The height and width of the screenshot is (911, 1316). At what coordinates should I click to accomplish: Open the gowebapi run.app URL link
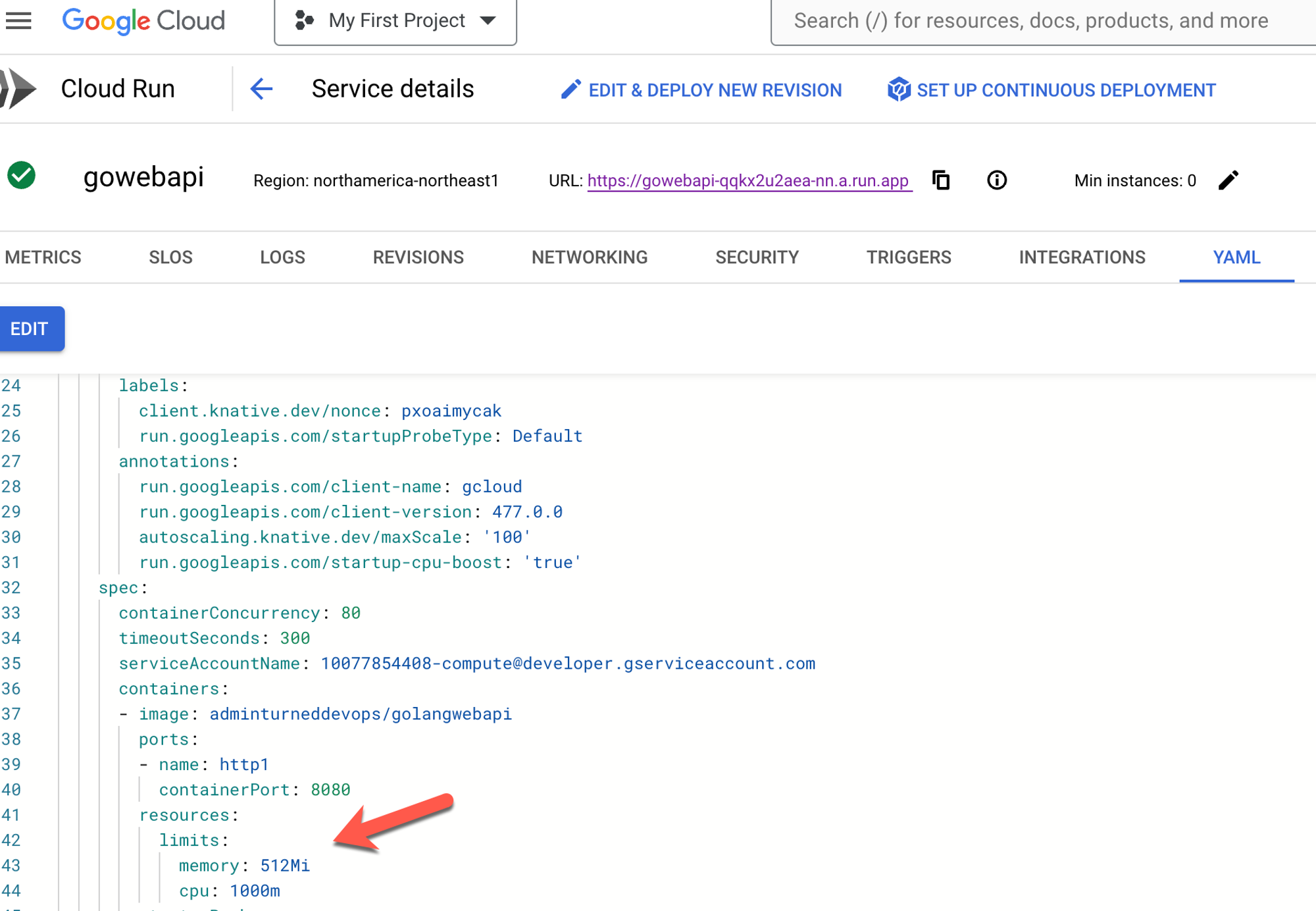pyautogui.click(x=748, y=181)
